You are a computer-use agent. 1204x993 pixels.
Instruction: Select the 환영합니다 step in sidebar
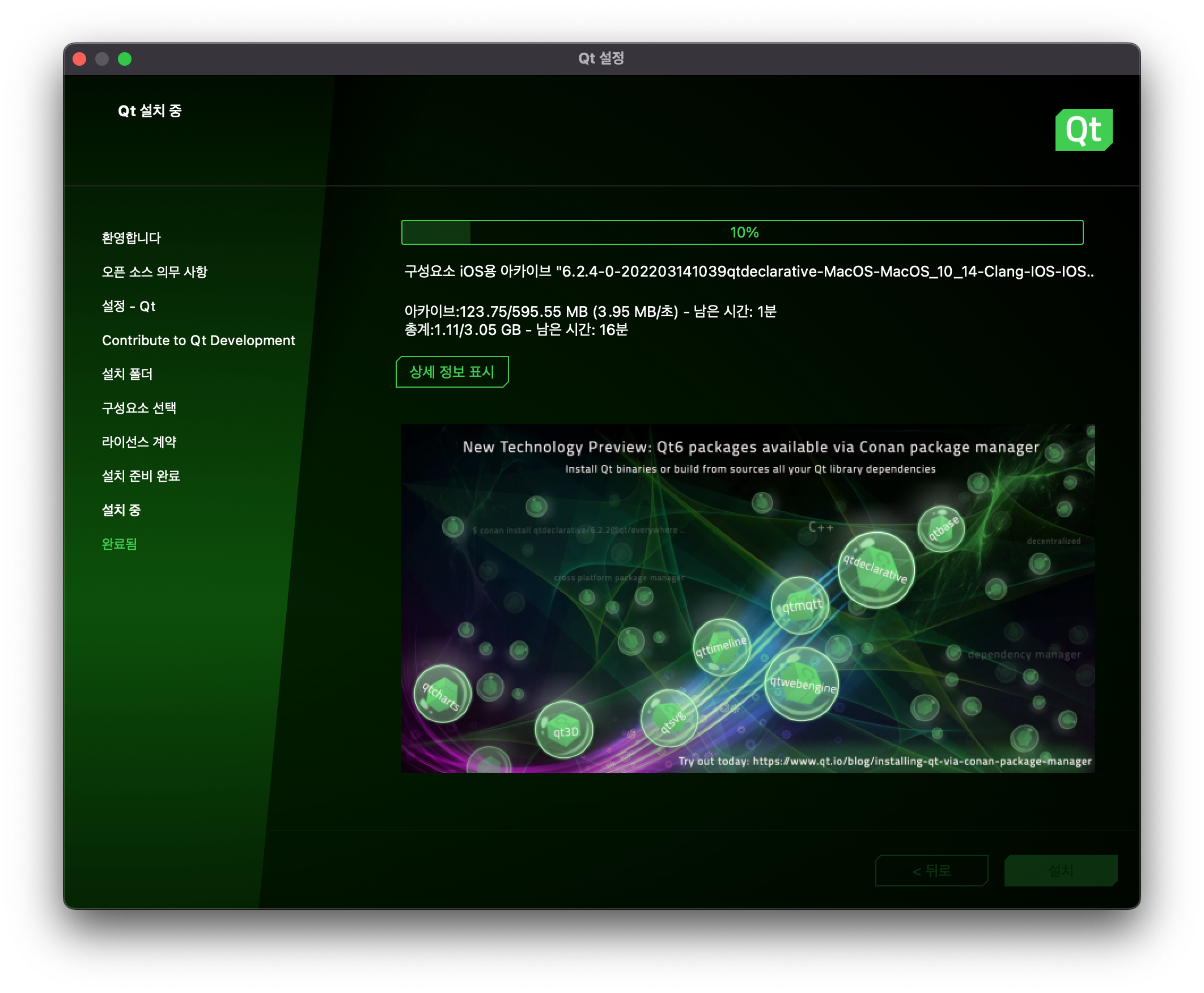[x=131, y=238]
